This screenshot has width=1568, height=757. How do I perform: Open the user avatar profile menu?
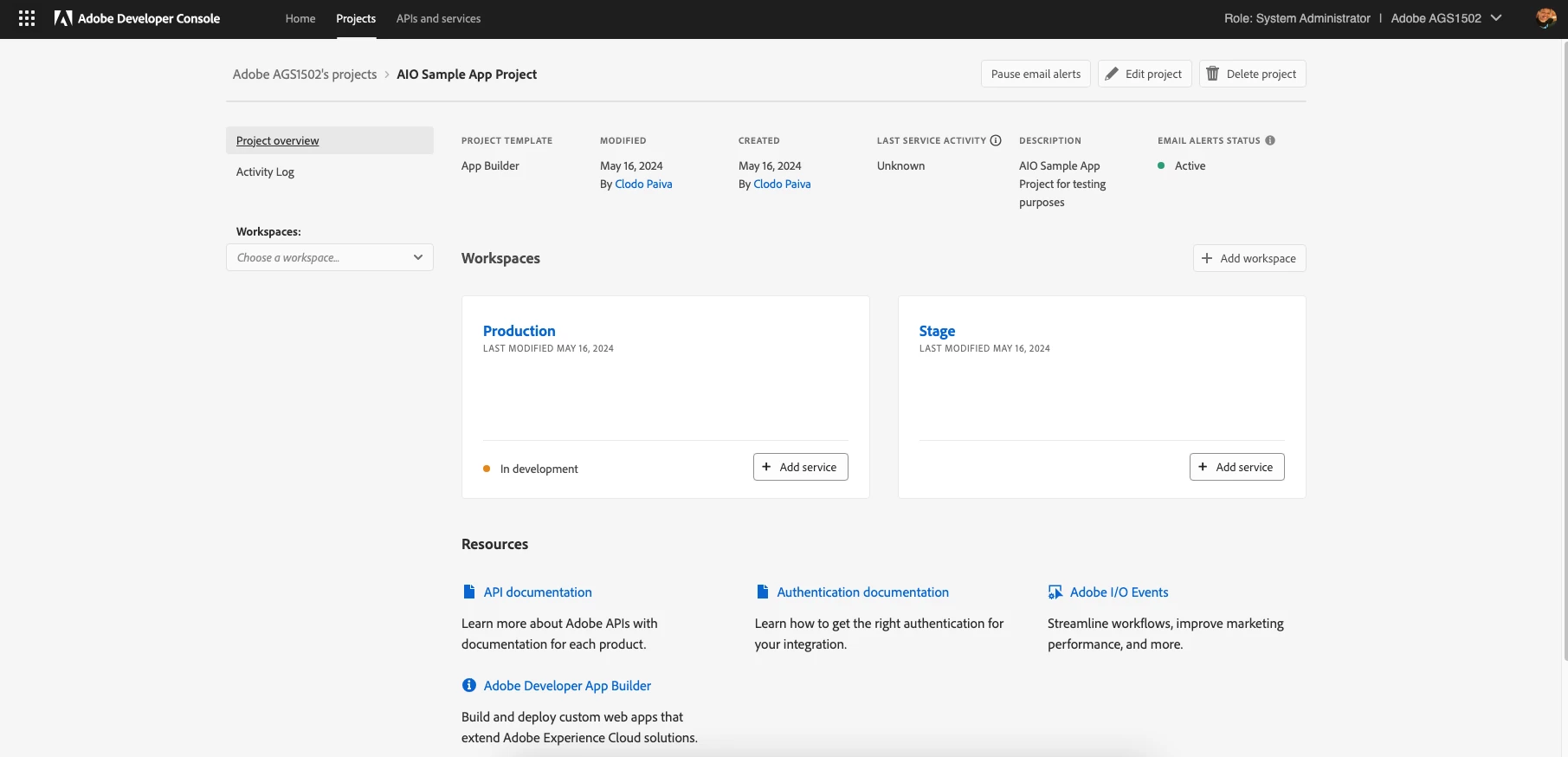[1545, 18]
